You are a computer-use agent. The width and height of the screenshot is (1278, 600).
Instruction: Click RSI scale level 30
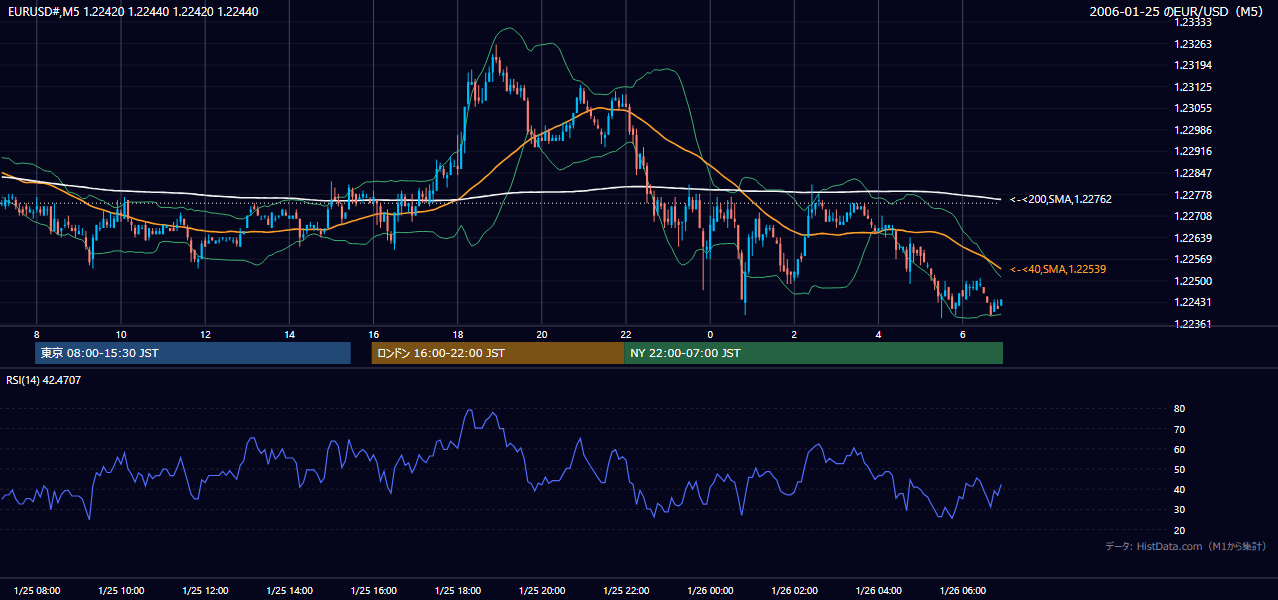(x=1179, y=510)
